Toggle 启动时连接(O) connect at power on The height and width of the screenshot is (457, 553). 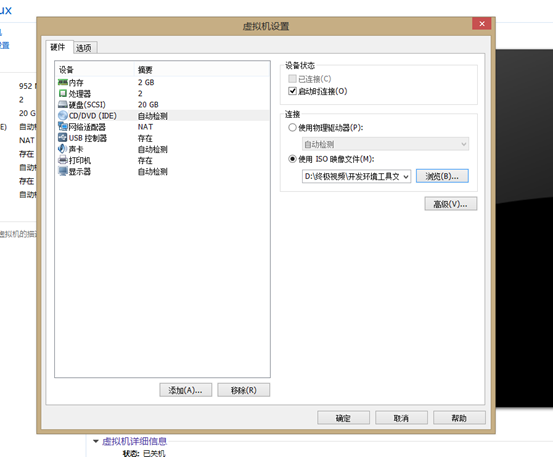[x=292, y=91]
